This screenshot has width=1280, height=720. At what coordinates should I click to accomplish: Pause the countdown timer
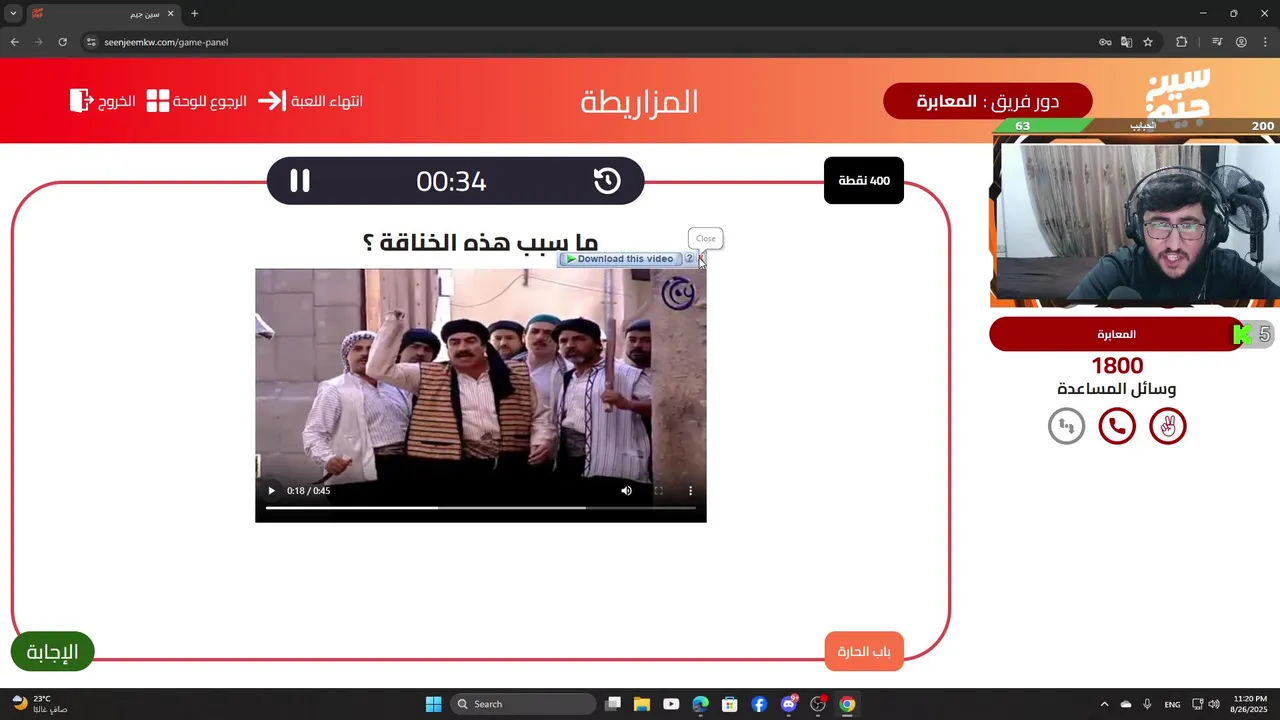click(300, 181)
